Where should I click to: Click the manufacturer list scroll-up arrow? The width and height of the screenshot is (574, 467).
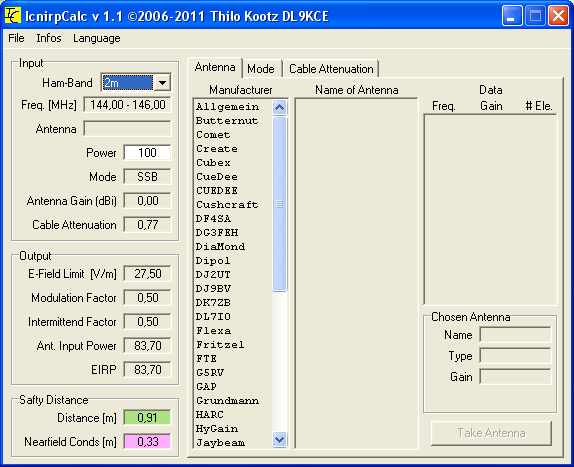click(280, 108)
